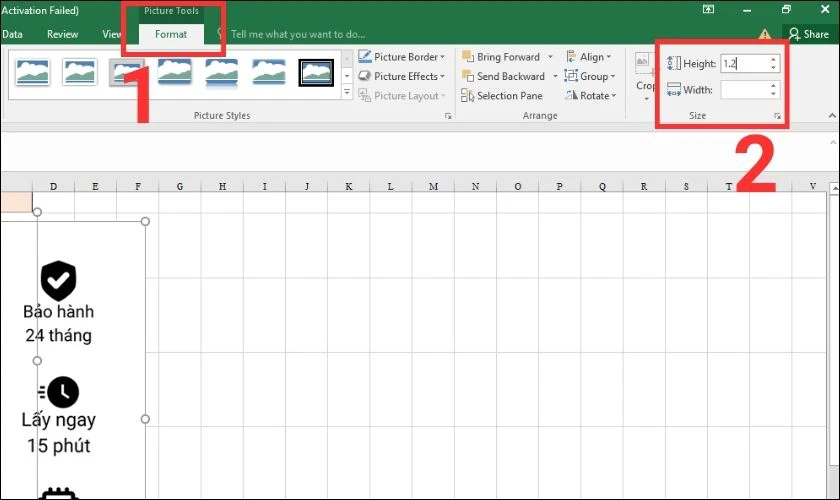
Task: Open the Picture Border dropdown
Action: click(x=402, y=57)
